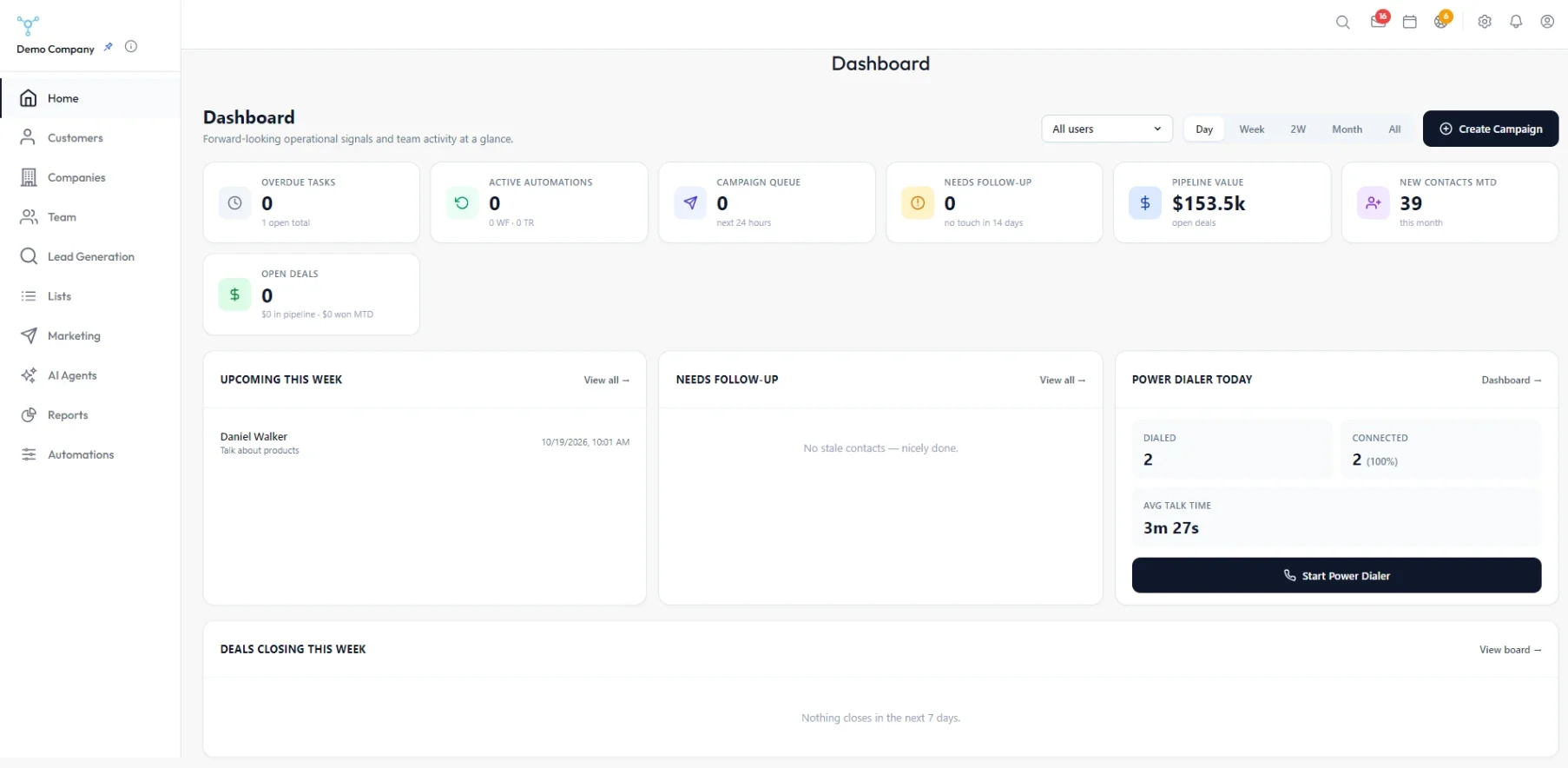Expand the All users dropdown

click(1107, 129)
